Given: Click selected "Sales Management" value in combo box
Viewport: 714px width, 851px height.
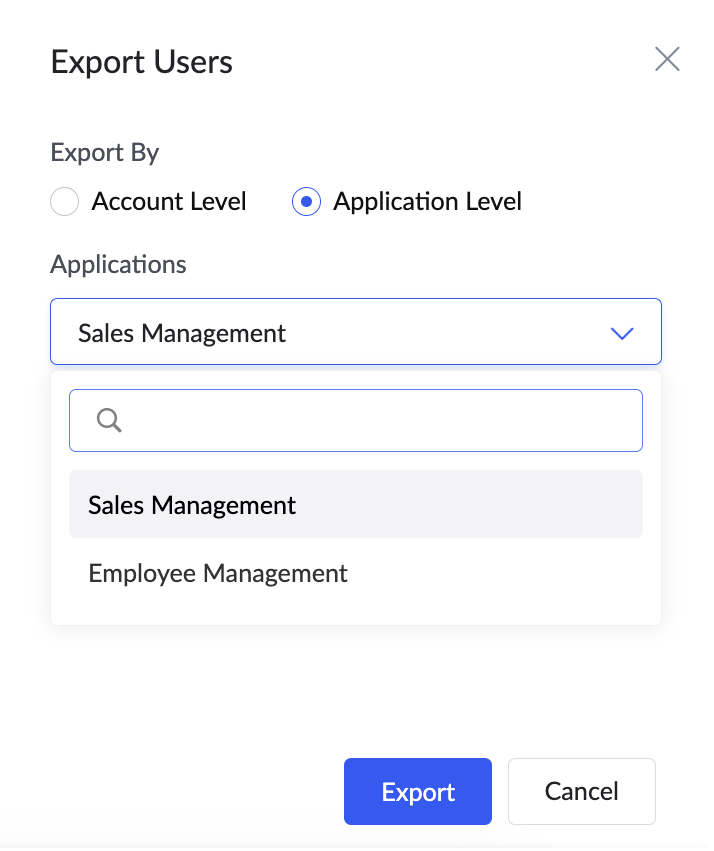Looking at the screenshot, I should click(x=182, y=333).
